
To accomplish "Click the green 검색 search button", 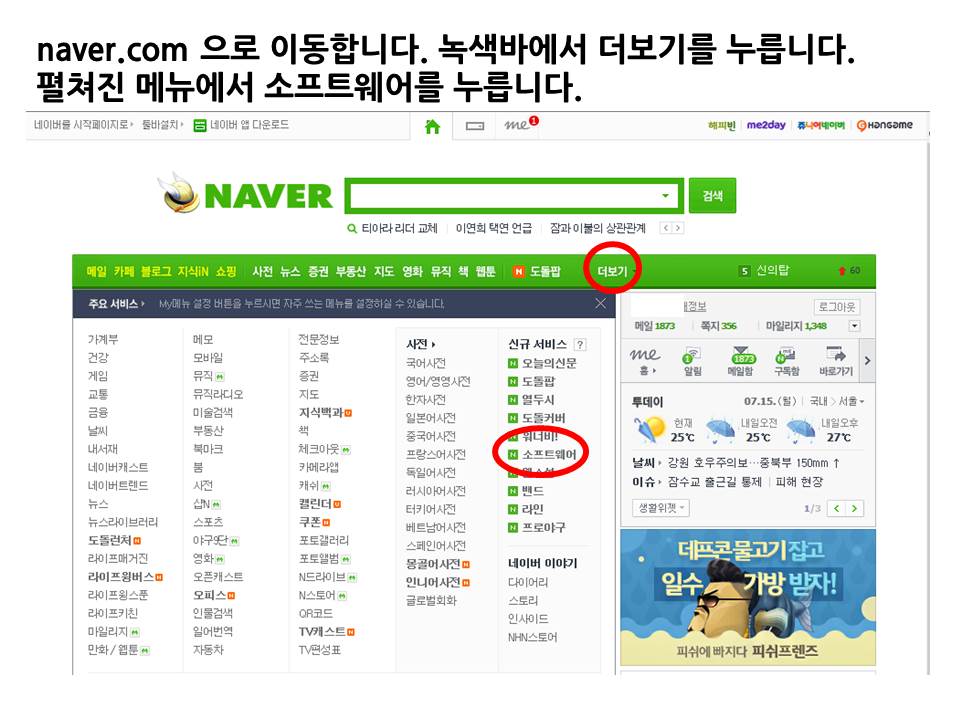I will point(712,196).
